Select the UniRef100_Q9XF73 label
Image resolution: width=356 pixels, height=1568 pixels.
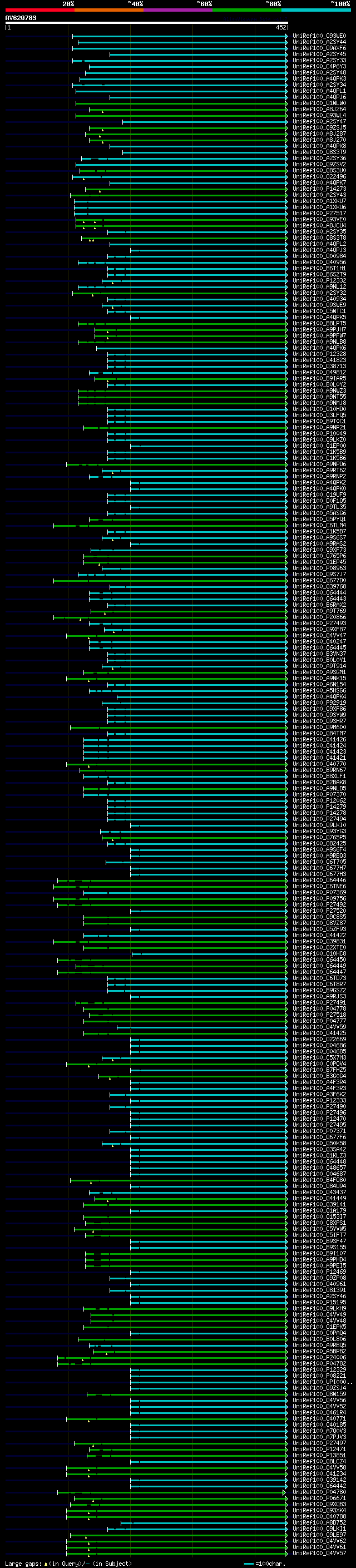point(319,550)
